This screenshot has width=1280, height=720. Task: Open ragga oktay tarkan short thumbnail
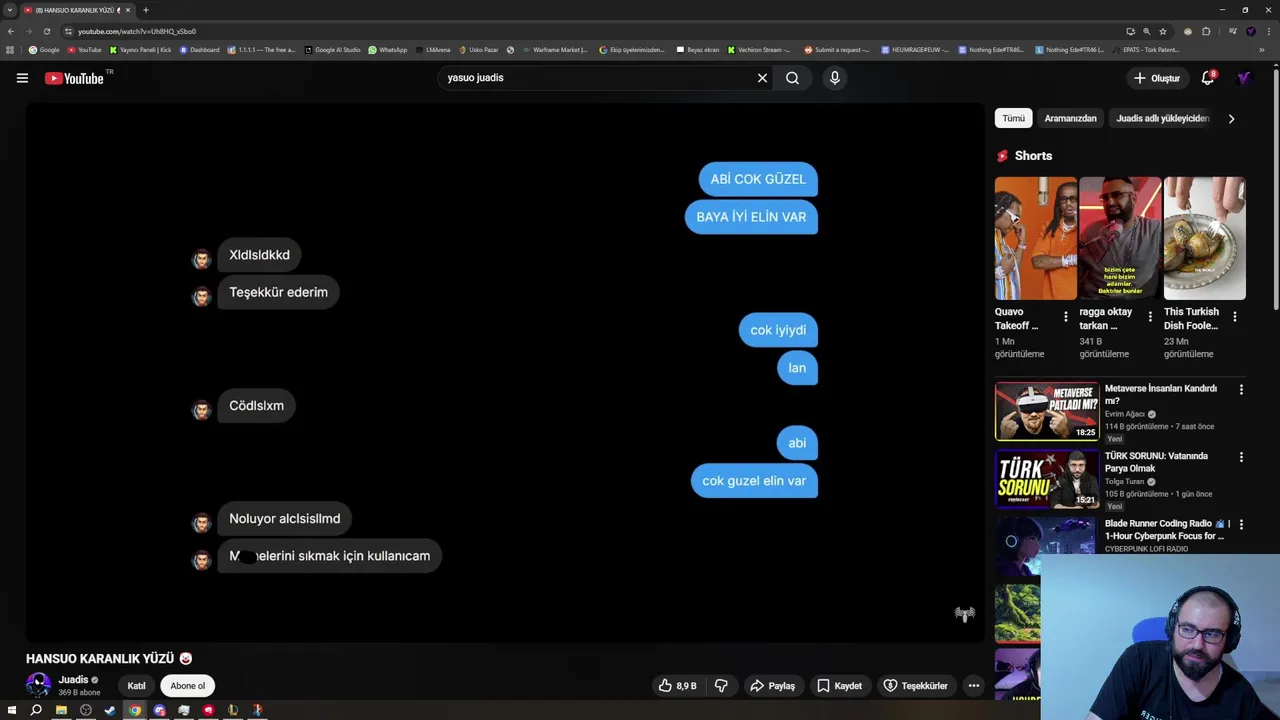[x=1120, y=238]
